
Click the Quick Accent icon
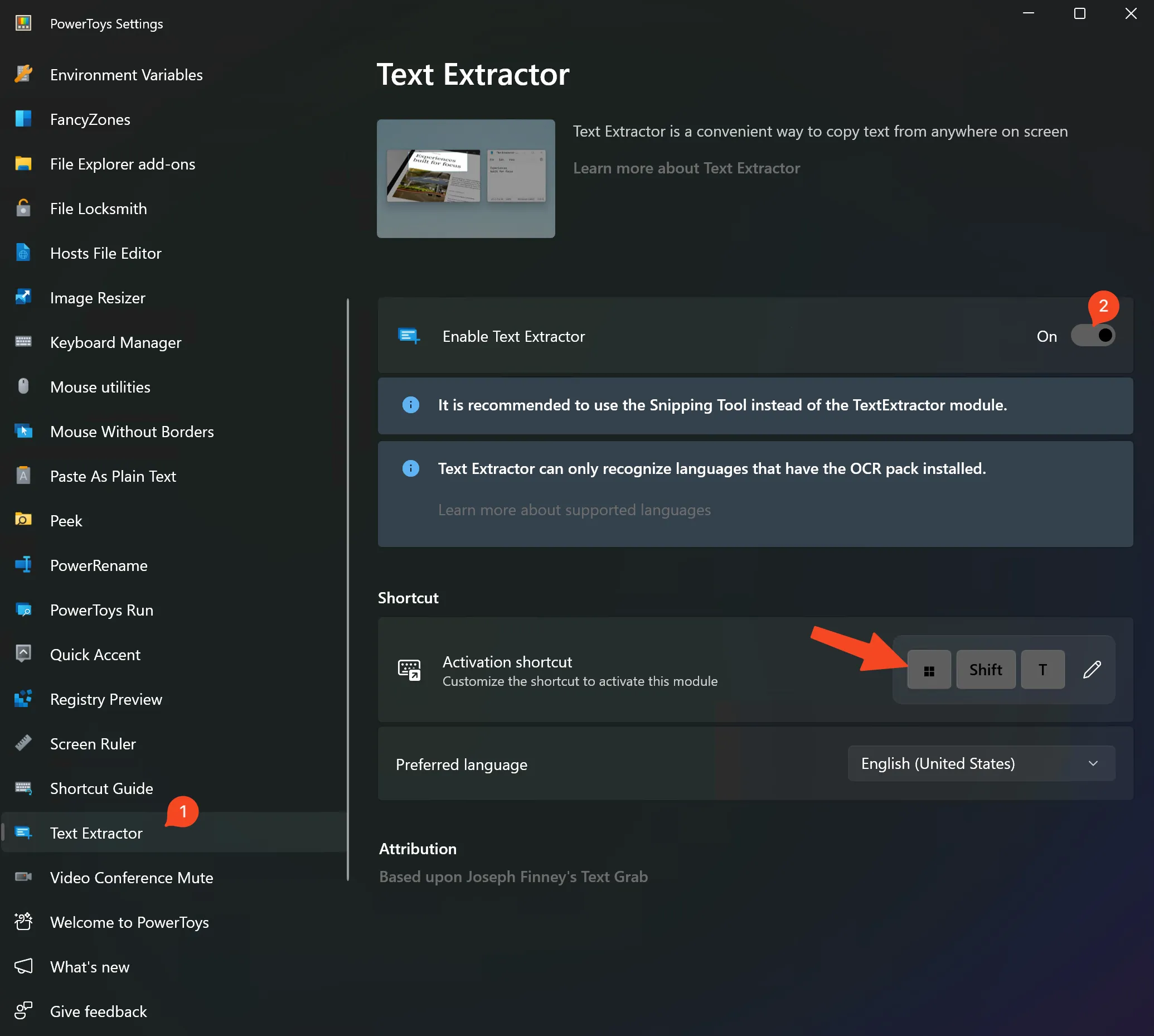pyautogui.click(x=23, y=654)
